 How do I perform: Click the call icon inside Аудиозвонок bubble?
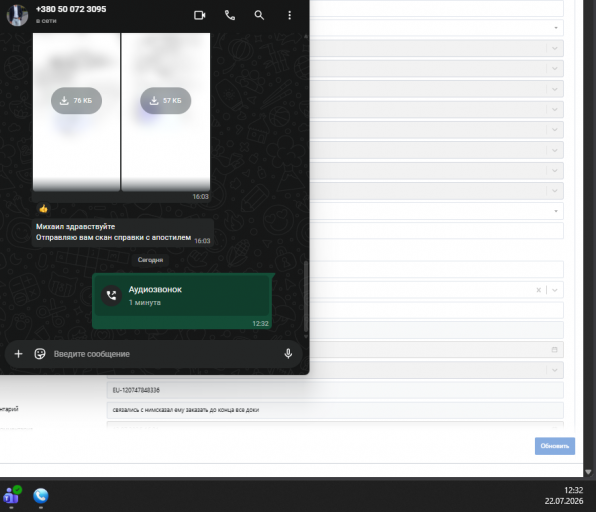point(111,295)
